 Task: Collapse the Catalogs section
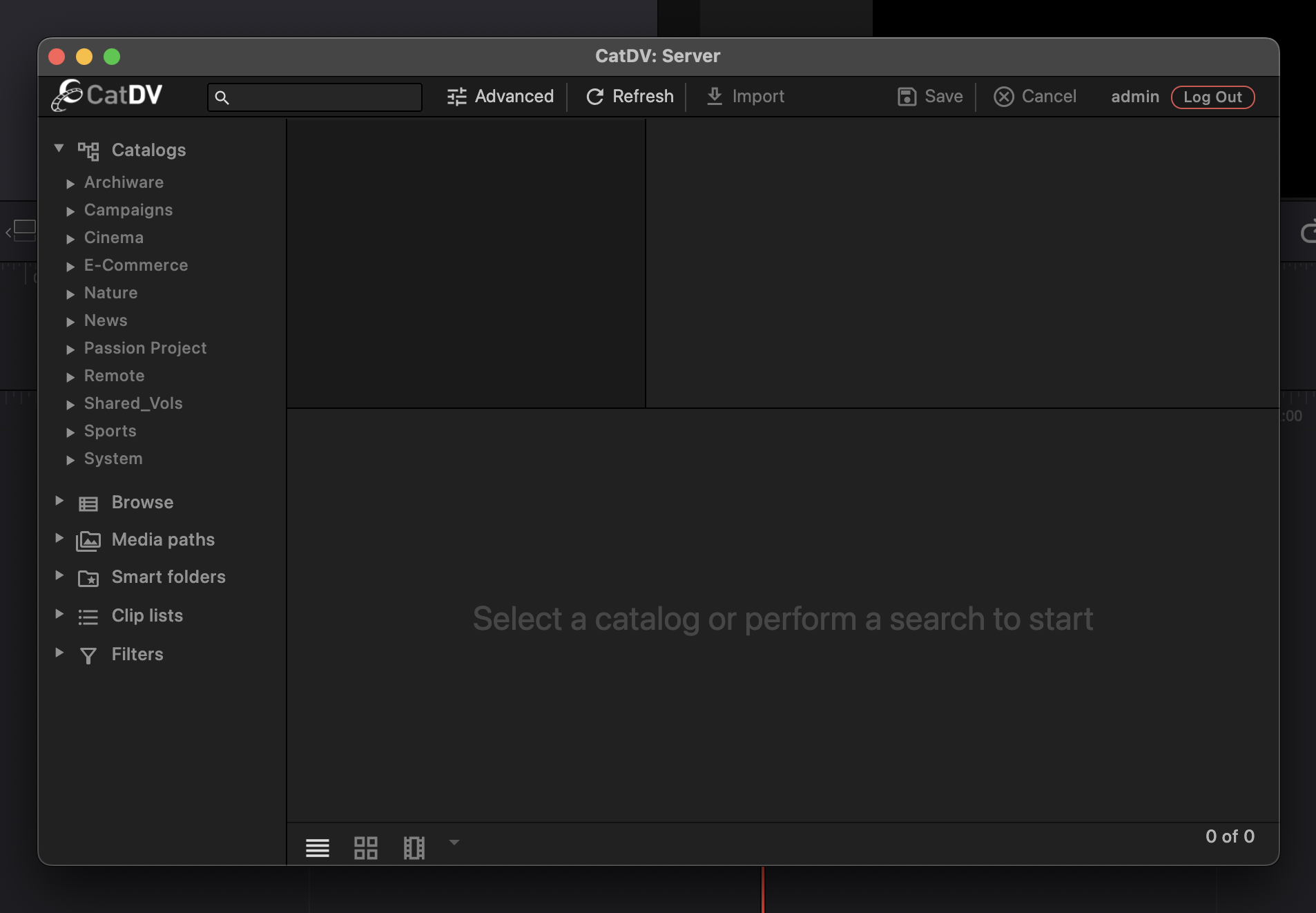(59, 148)
